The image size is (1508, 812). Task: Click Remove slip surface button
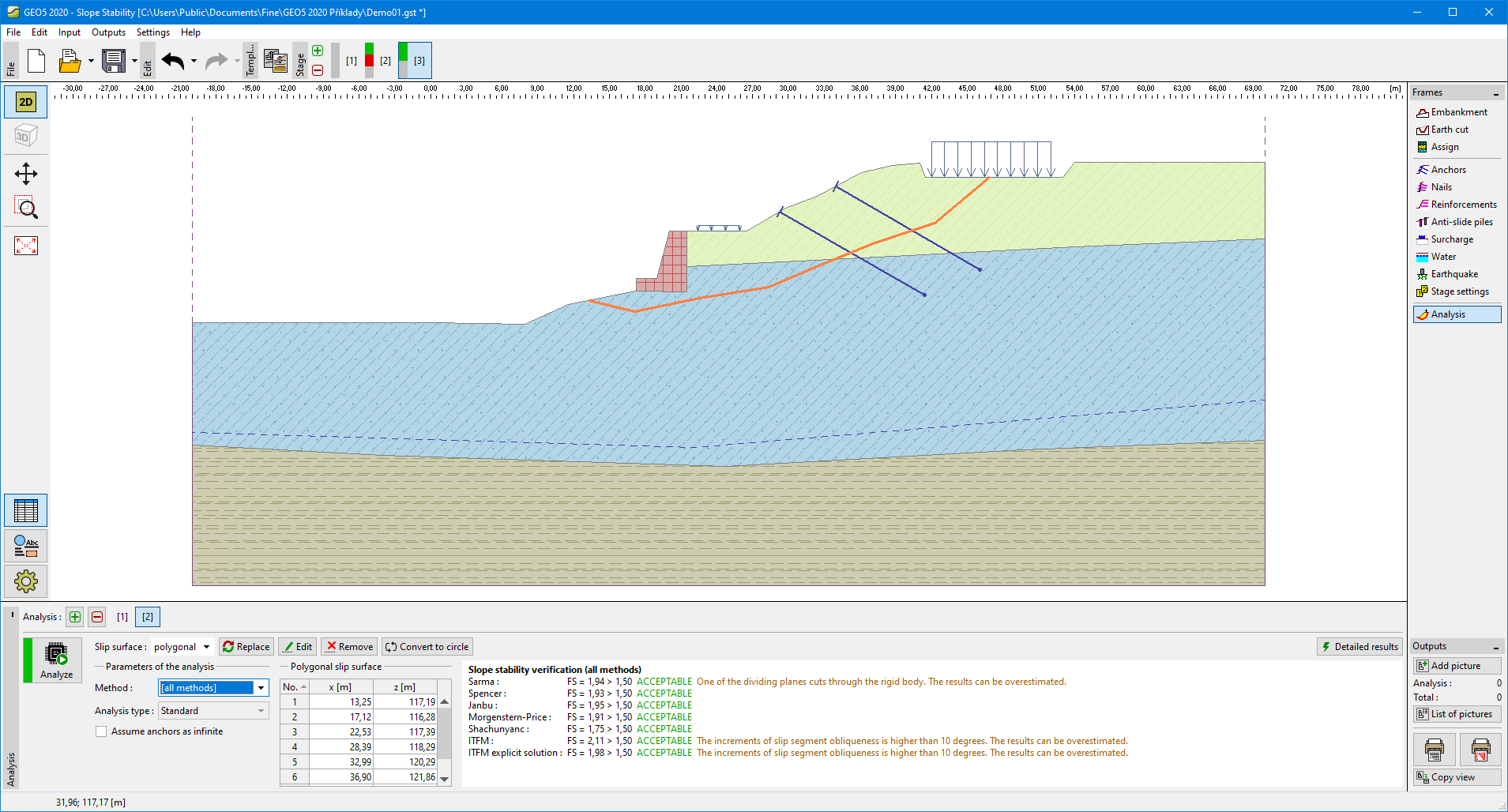click(x=349, y=647)
